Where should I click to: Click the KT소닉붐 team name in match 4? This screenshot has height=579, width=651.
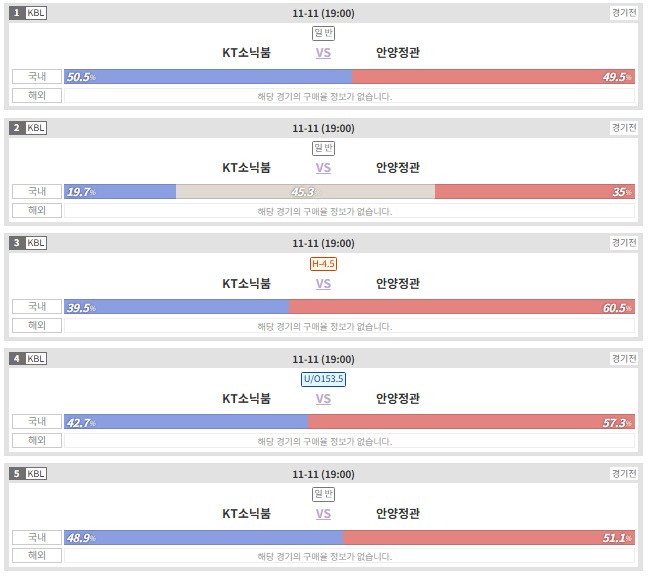246,399
